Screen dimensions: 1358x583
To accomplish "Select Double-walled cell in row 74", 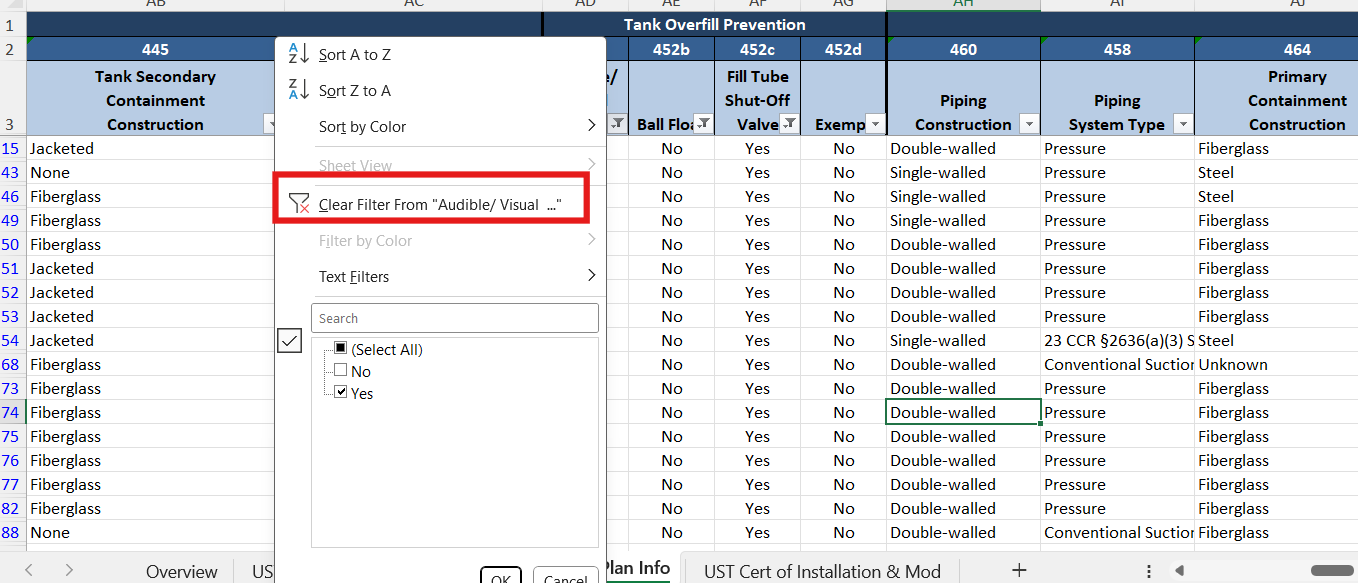I will click(963, 412).
